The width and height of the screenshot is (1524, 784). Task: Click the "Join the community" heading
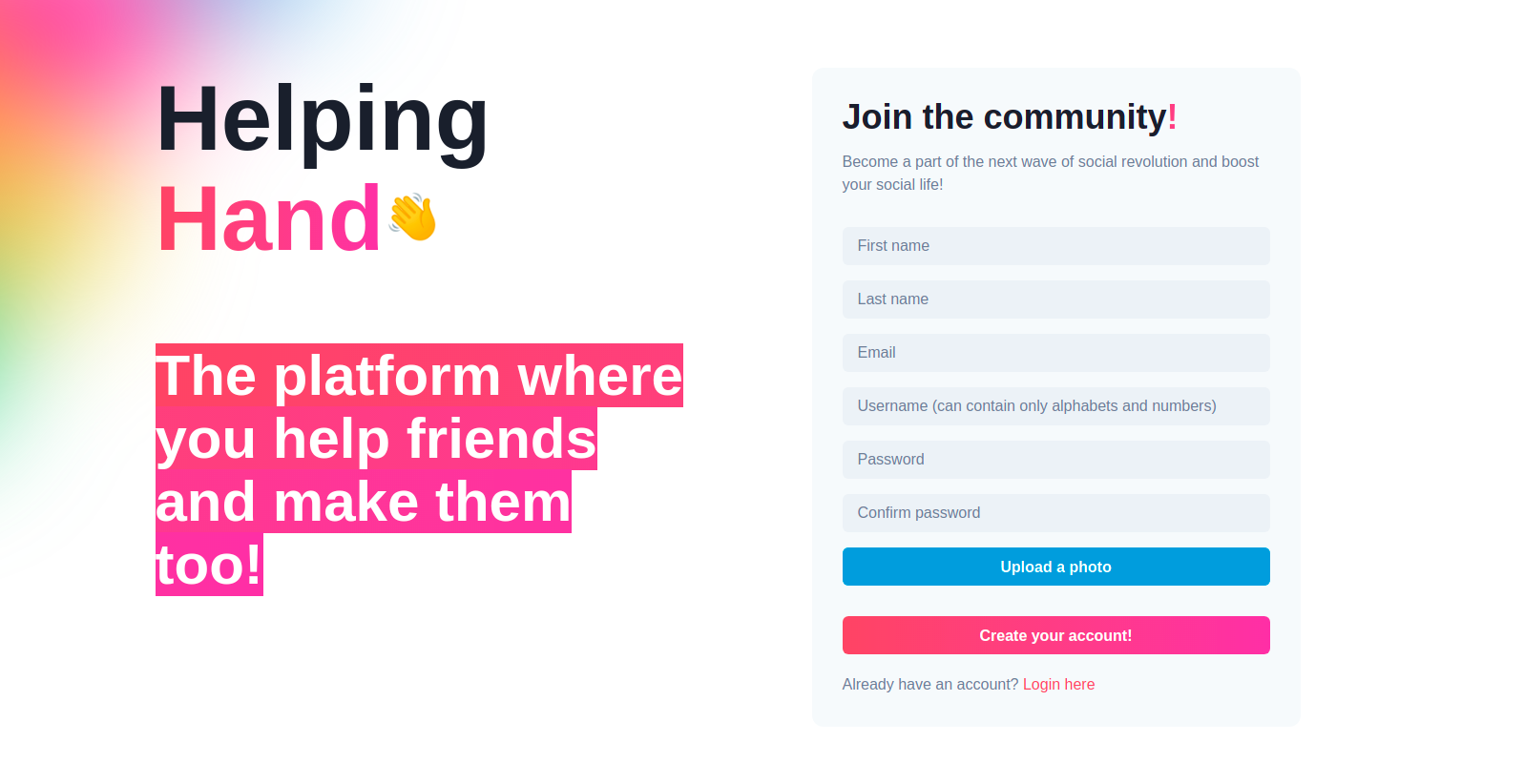click(1004, 117)
